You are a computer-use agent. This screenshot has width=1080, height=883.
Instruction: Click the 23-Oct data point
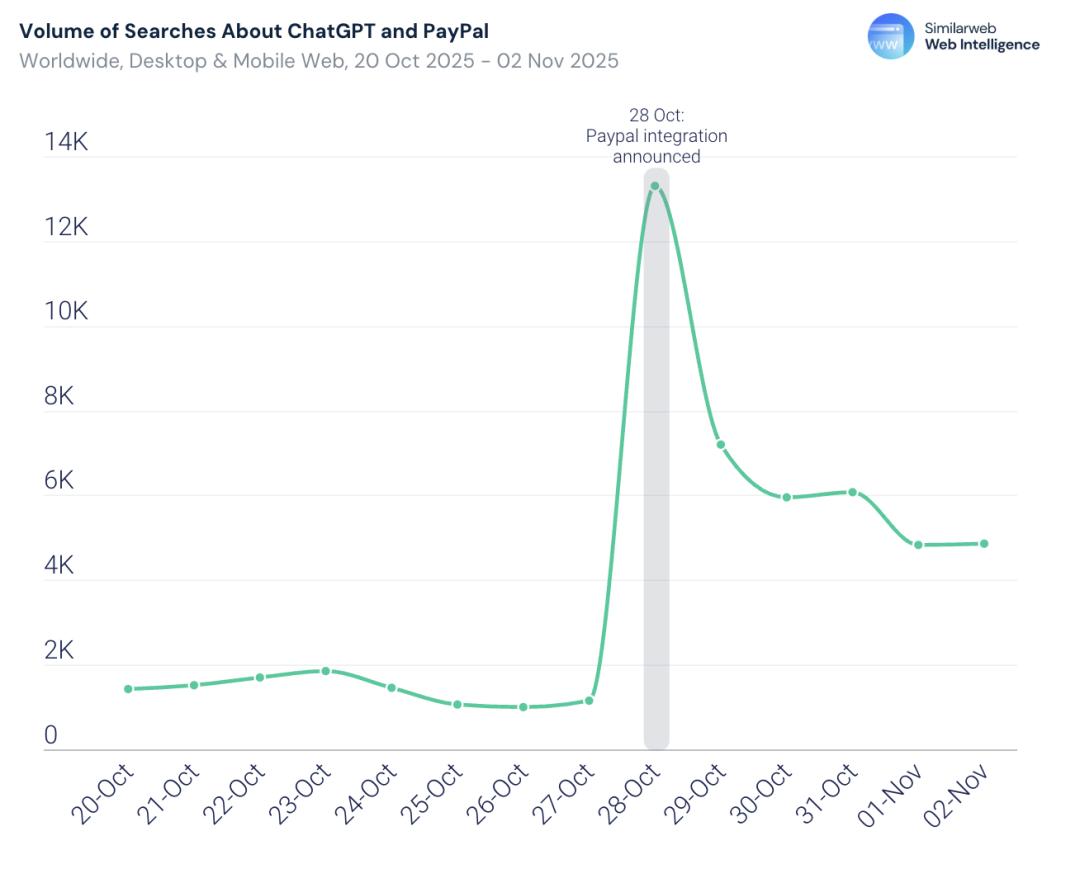click(x=326, y=670)
